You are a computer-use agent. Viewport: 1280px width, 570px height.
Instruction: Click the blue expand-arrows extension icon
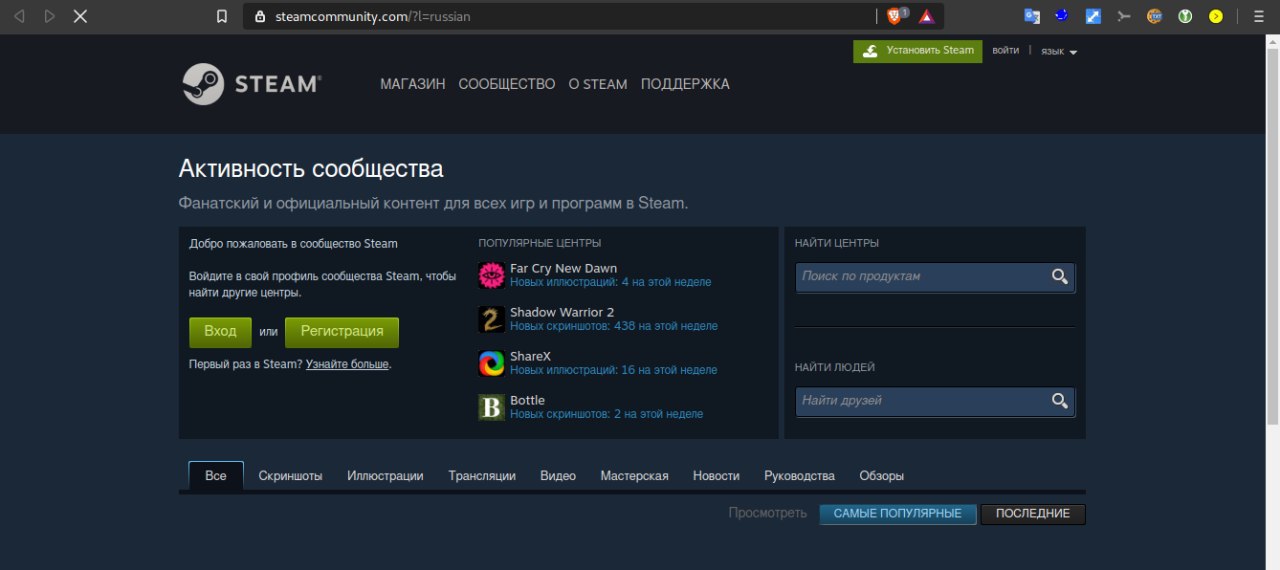click(1093, 16)
